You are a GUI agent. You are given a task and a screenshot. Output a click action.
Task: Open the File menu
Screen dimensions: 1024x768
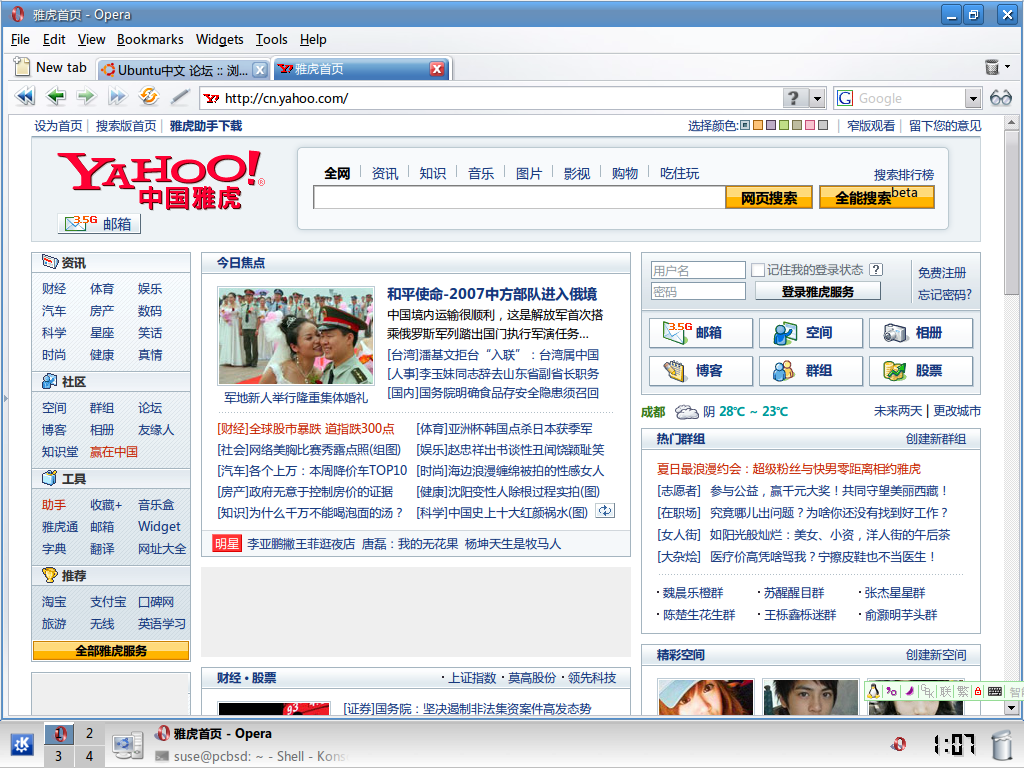pyautogui.click(x=20, y=39)
